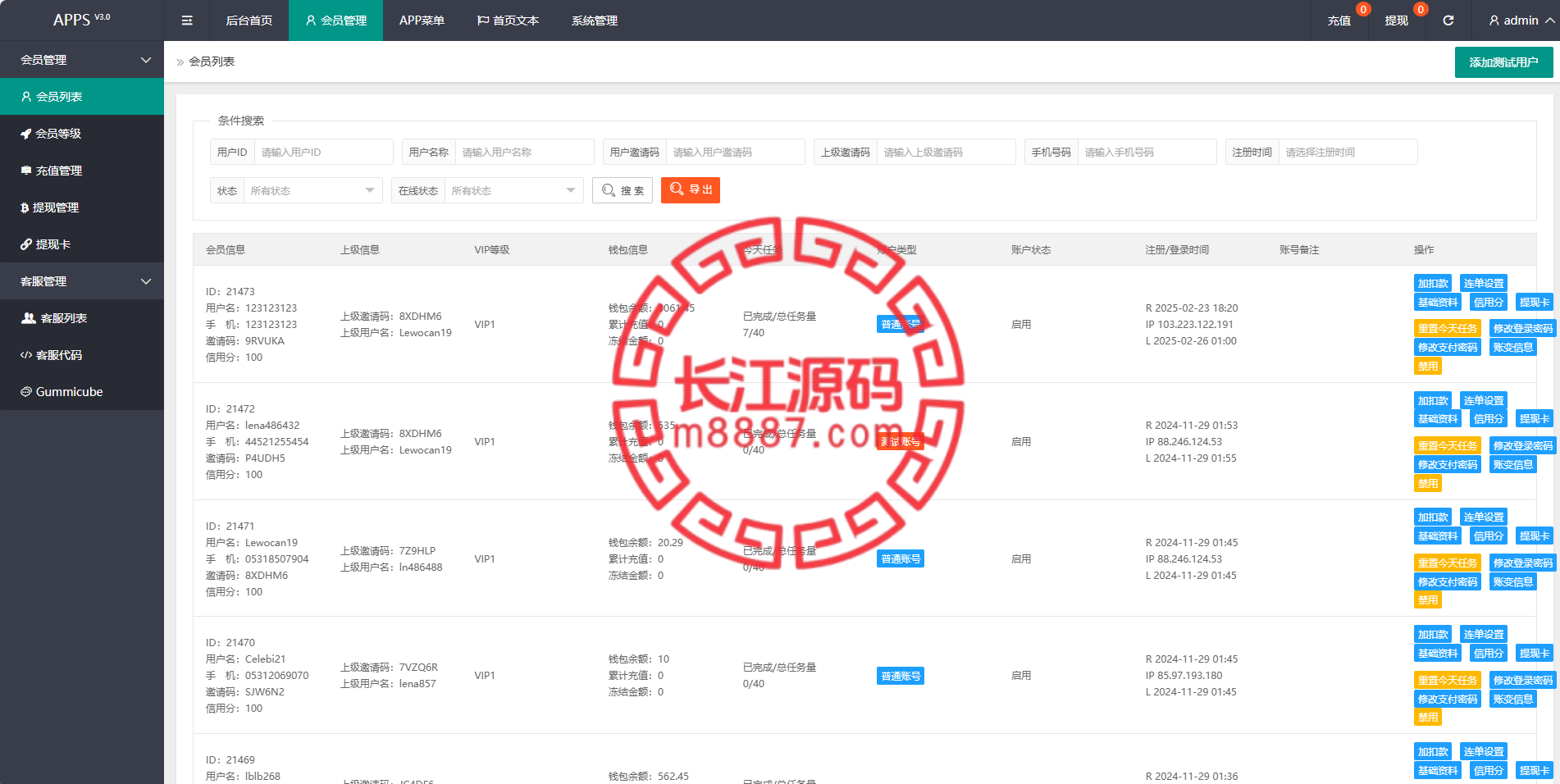This screenshot has width=1560, height=784.
Task: Open the 注册时间 date picker field
Action: [x=1348, y=152]
